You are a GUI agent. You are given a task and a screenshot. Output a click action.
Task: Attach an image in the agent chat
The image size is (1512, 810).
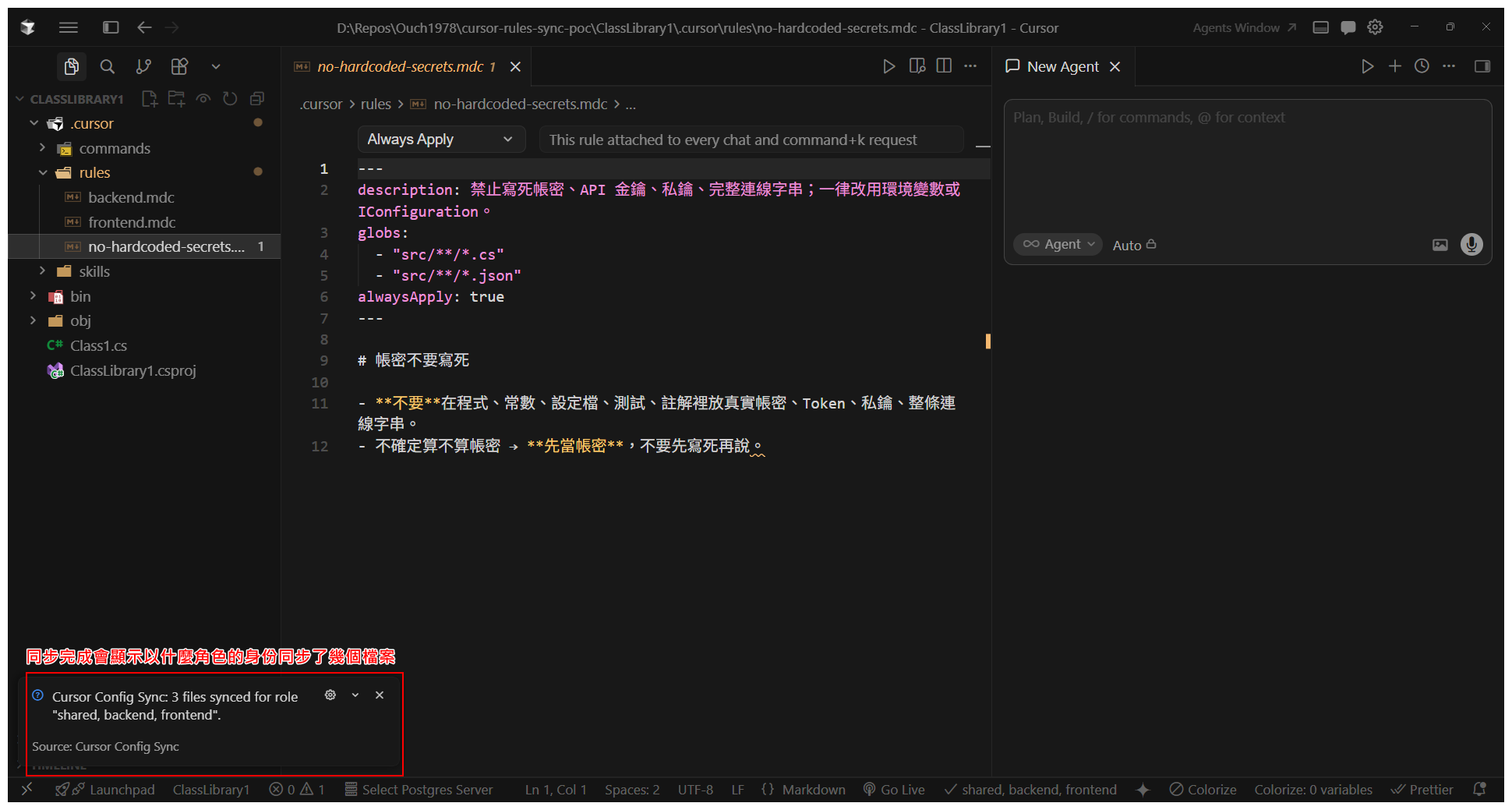point(1440,245)
